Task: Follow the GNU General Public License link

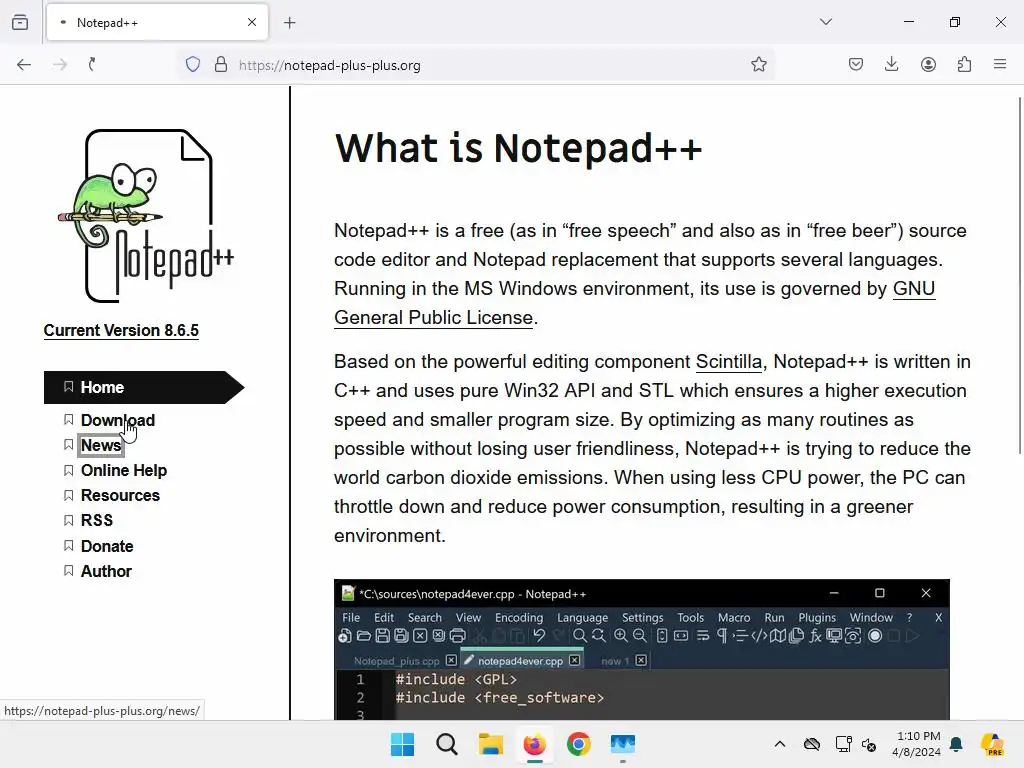Action: [434, 317]
